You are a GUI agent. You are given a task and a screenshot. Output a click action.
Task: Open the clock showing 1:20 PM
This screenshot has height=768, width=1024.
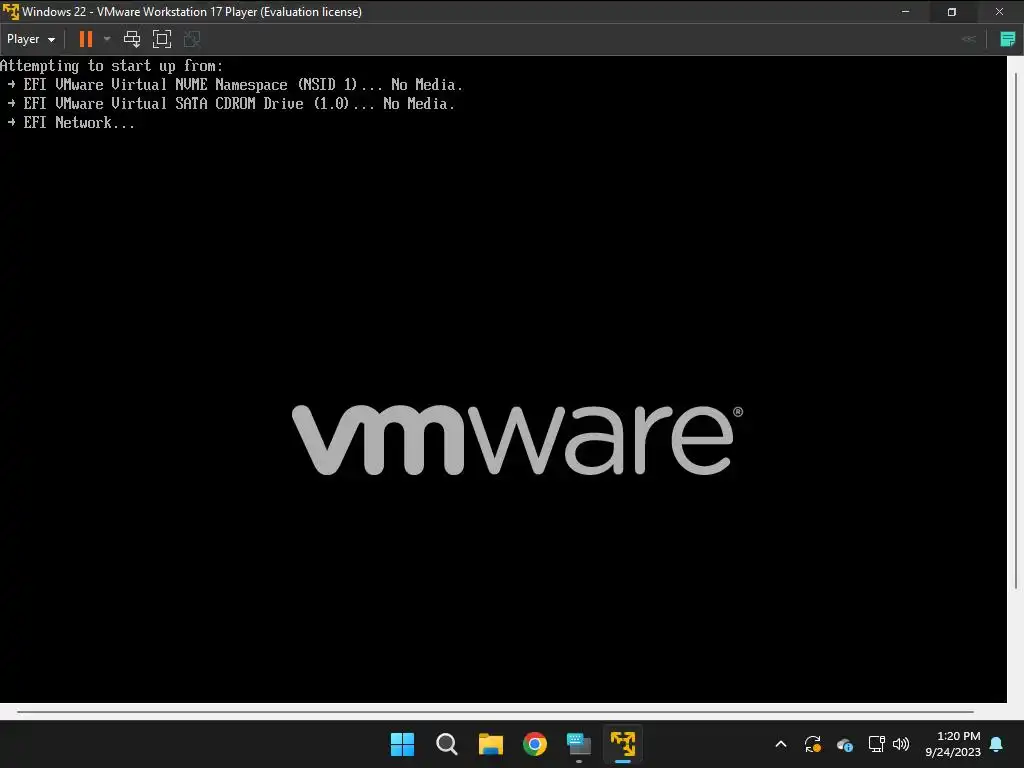coord(953,744)
